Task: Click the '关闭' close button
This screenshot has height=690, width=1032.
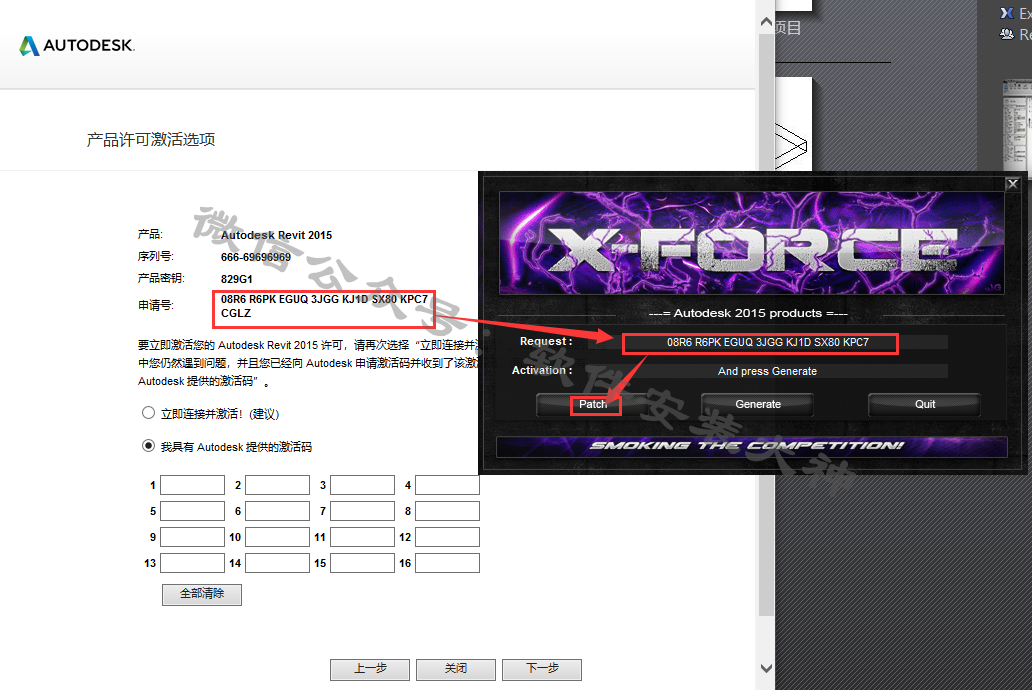Action: point(455,669)
